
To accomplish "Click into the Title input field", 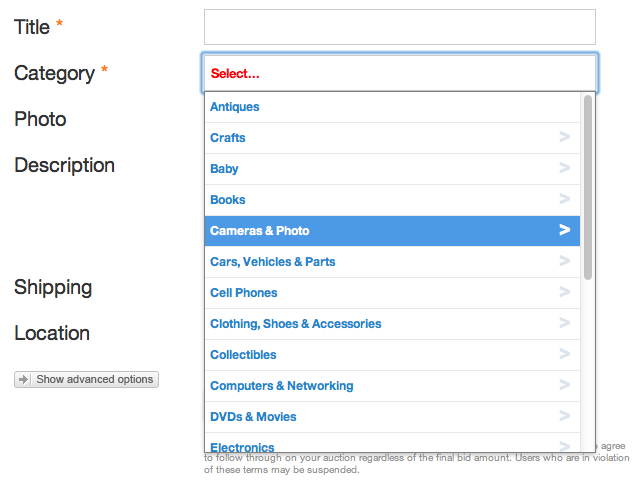I will tap(400, 27).
